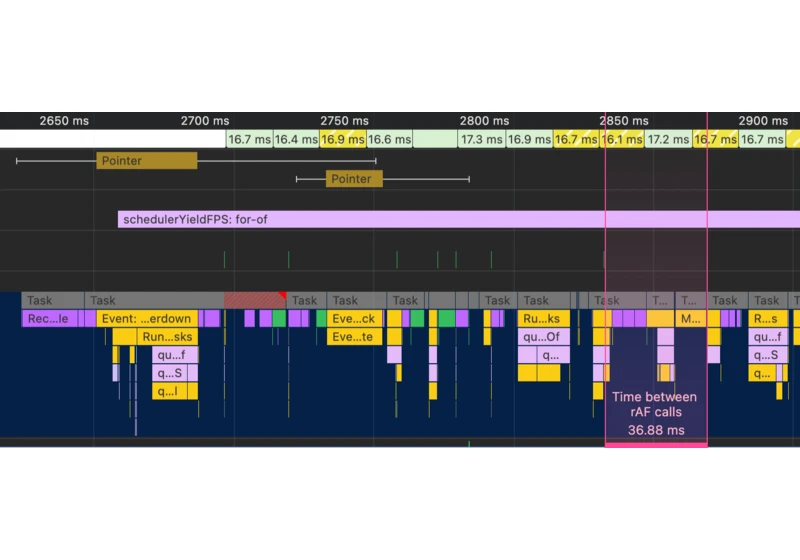The width and height of the screenshot is (800, 560).
Task: Select the R...s block
Action: [768, 319]
